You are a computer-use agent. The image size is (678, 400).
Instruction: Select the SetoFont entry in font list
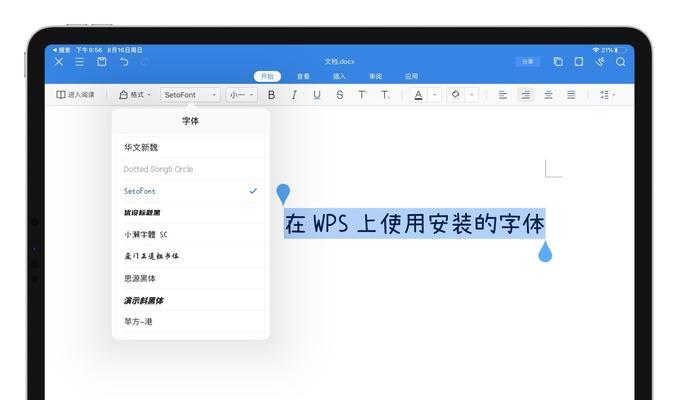[191, 191]
